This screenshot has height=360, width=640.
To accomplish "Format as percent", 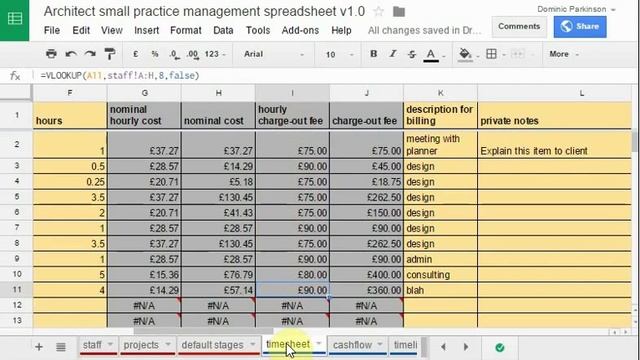I will click(155, 54).
